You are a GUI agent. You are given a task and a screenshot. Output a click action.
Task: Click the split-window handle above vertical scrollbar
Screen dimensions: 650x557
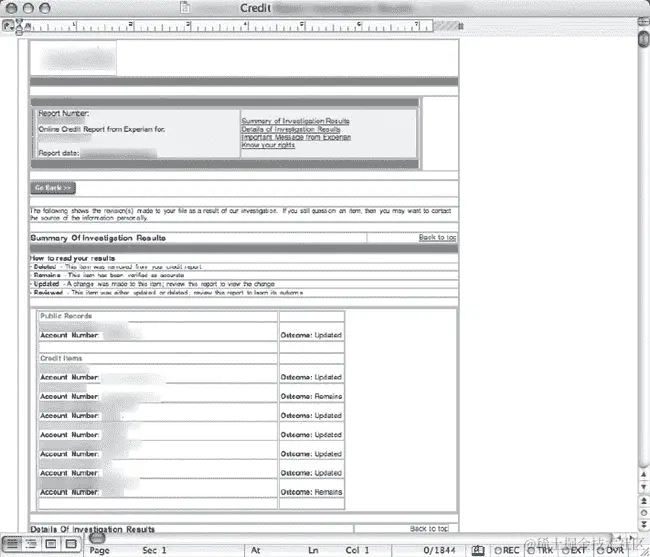[x=643, y=22]
